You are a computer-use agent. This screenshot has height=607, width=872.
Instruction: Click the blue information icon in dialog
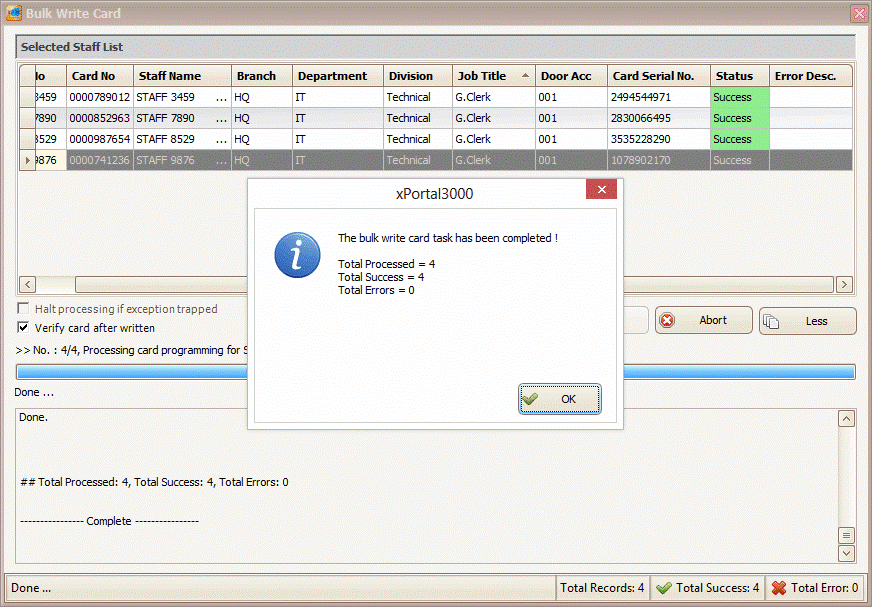297,255
